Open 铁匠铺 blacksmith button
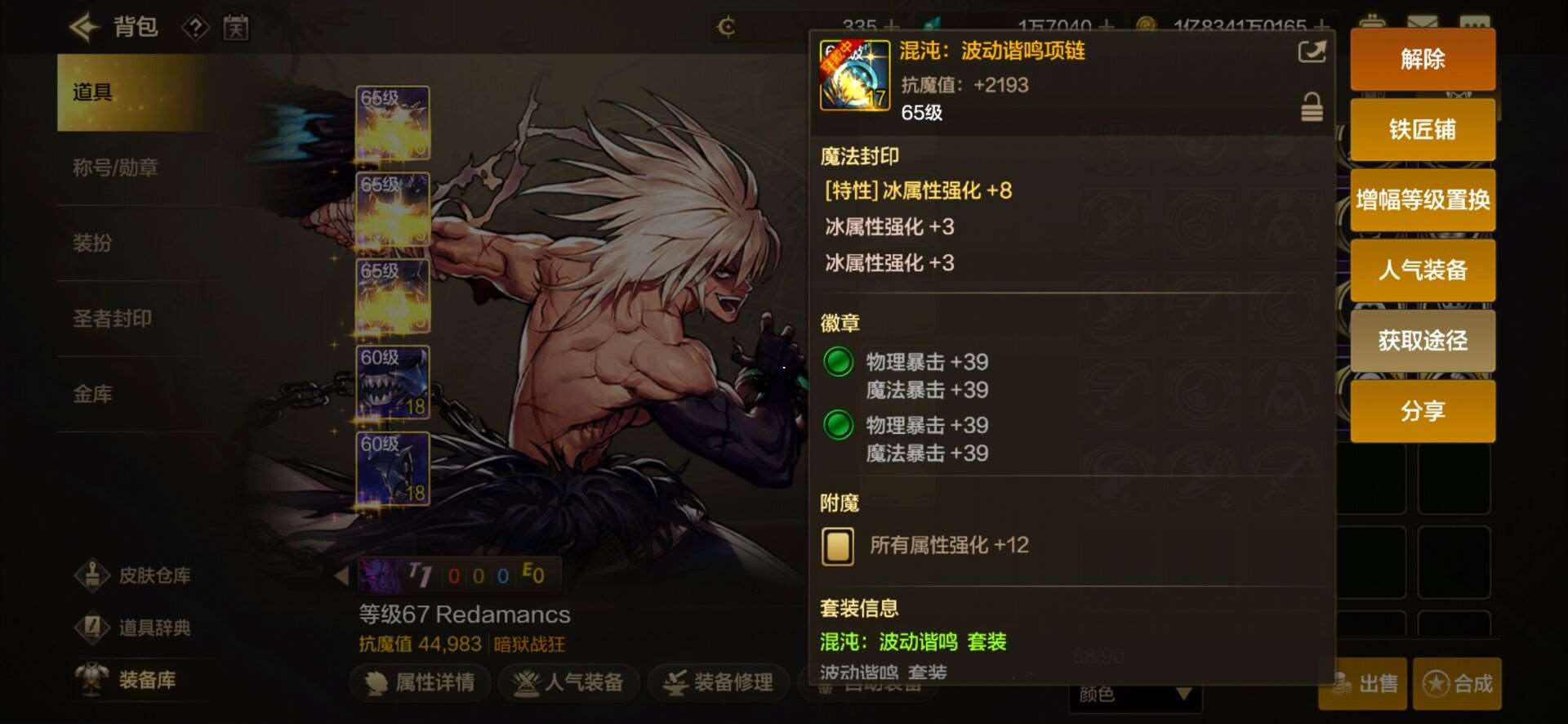The height and width of the screenshot is (724, 1568). 1423,130
